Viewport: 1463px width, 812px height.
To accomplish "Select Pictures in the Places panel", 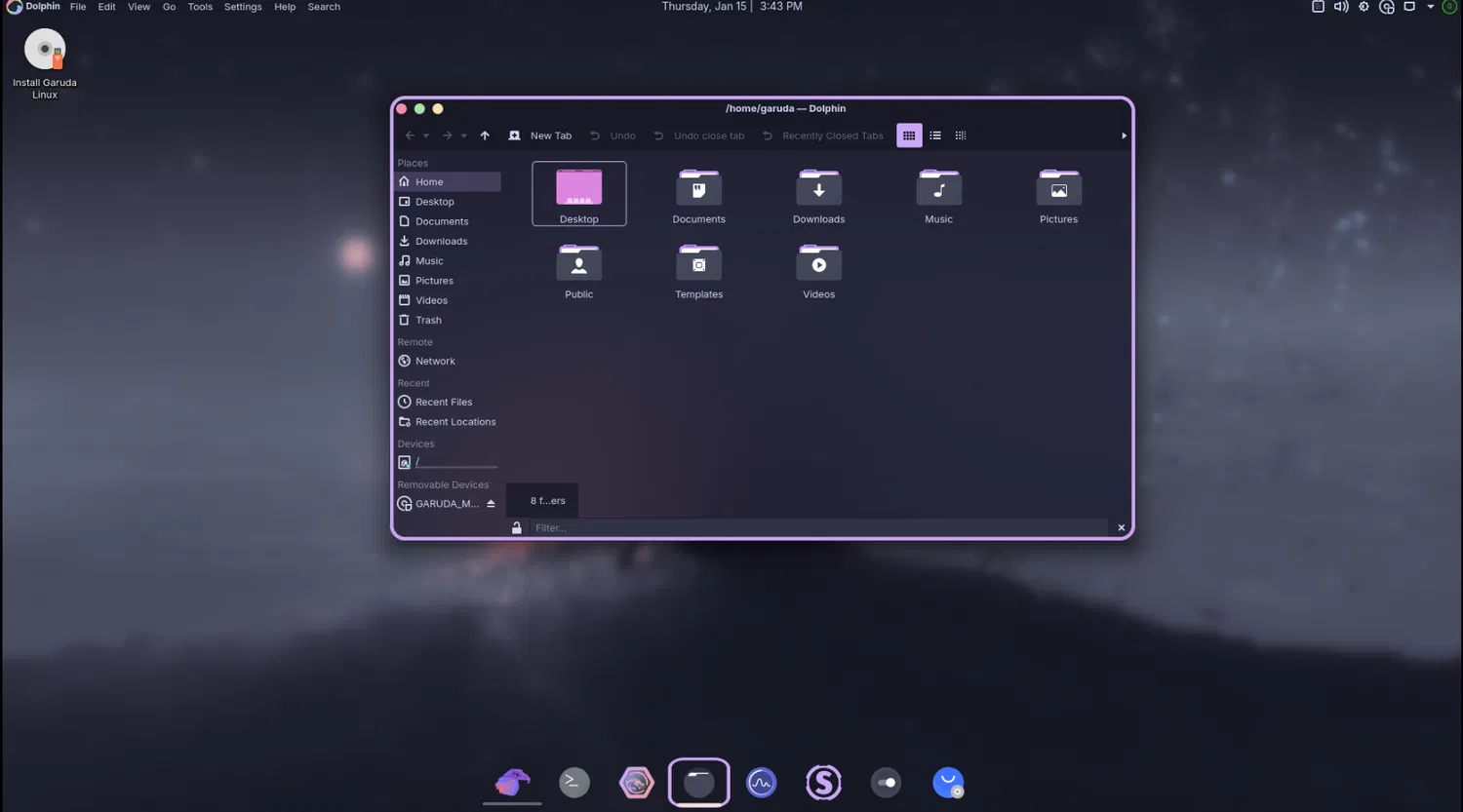I will (x=448, y=281).
